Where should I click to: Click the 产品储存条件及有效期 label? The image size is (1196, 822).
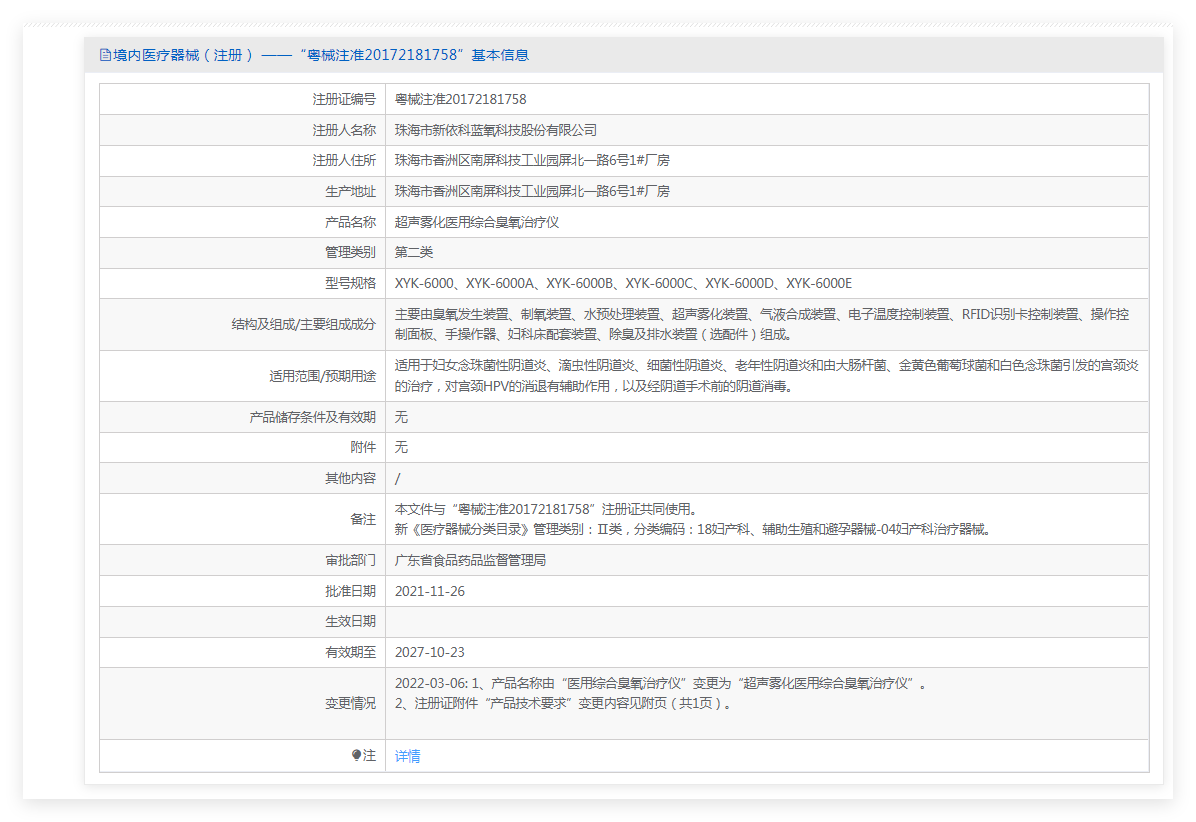pyautogui.click(x=313, y=417)
